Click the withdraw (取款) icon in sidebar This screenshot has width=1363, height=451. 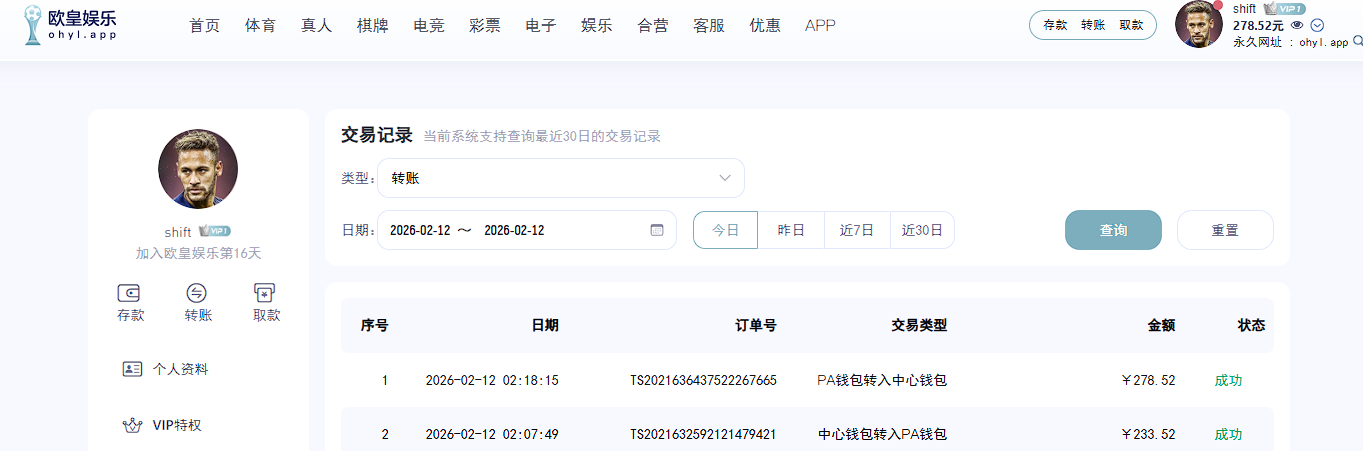265,293
